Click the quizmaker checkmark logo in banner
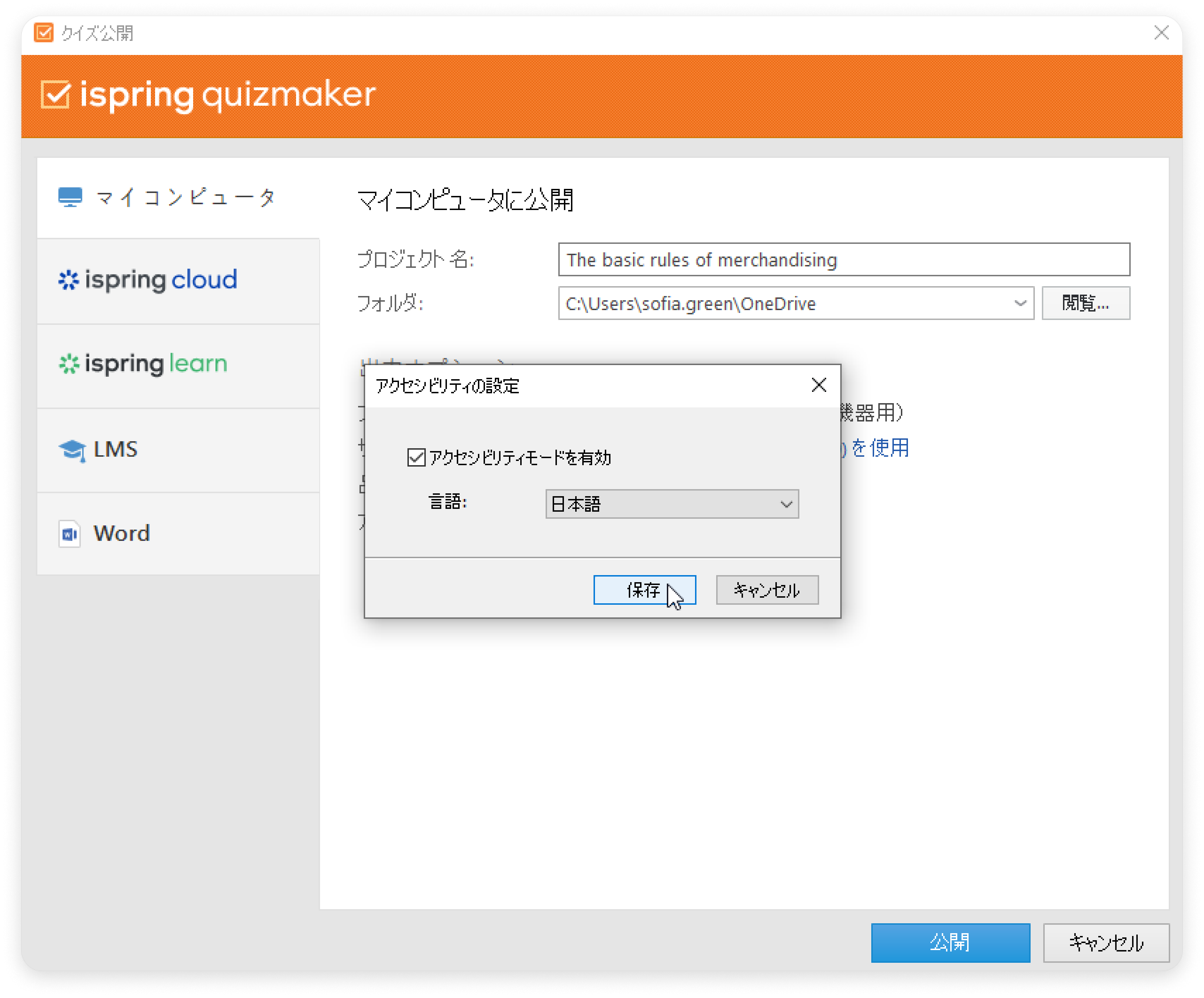The image size is (1204, 998). point(56,94)
